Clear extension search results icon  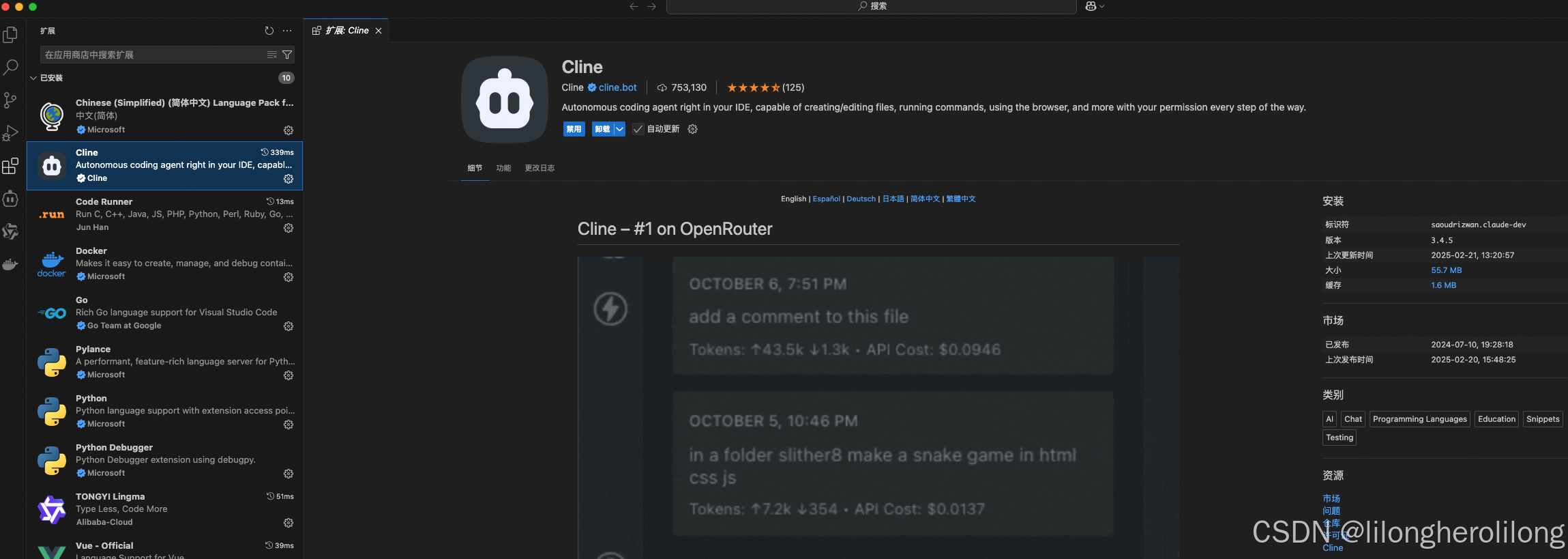pyautogui.click(x=272, y=55)
